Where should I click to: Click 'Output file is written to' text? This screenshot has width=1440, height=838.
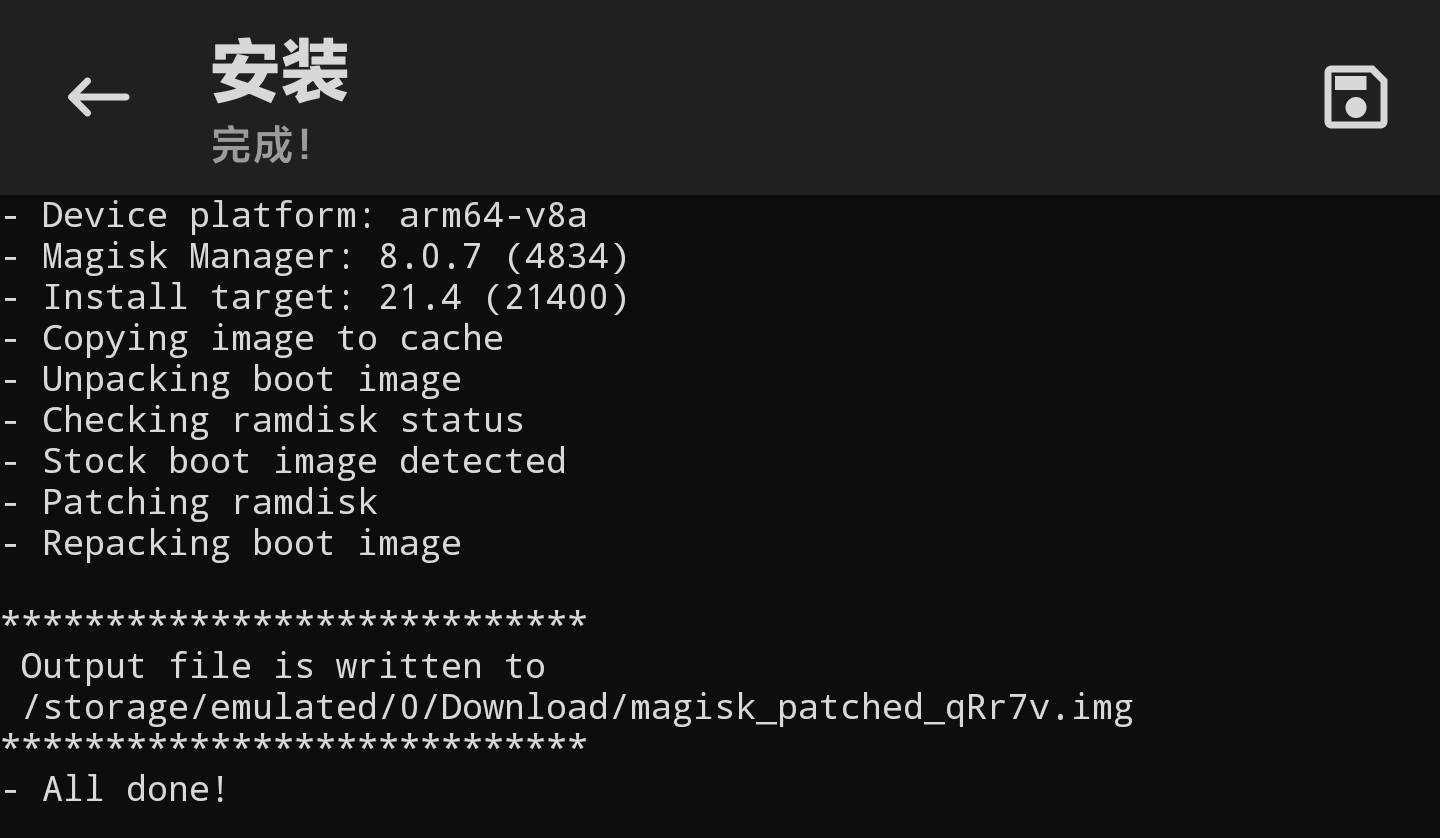[x=282, y=666]
